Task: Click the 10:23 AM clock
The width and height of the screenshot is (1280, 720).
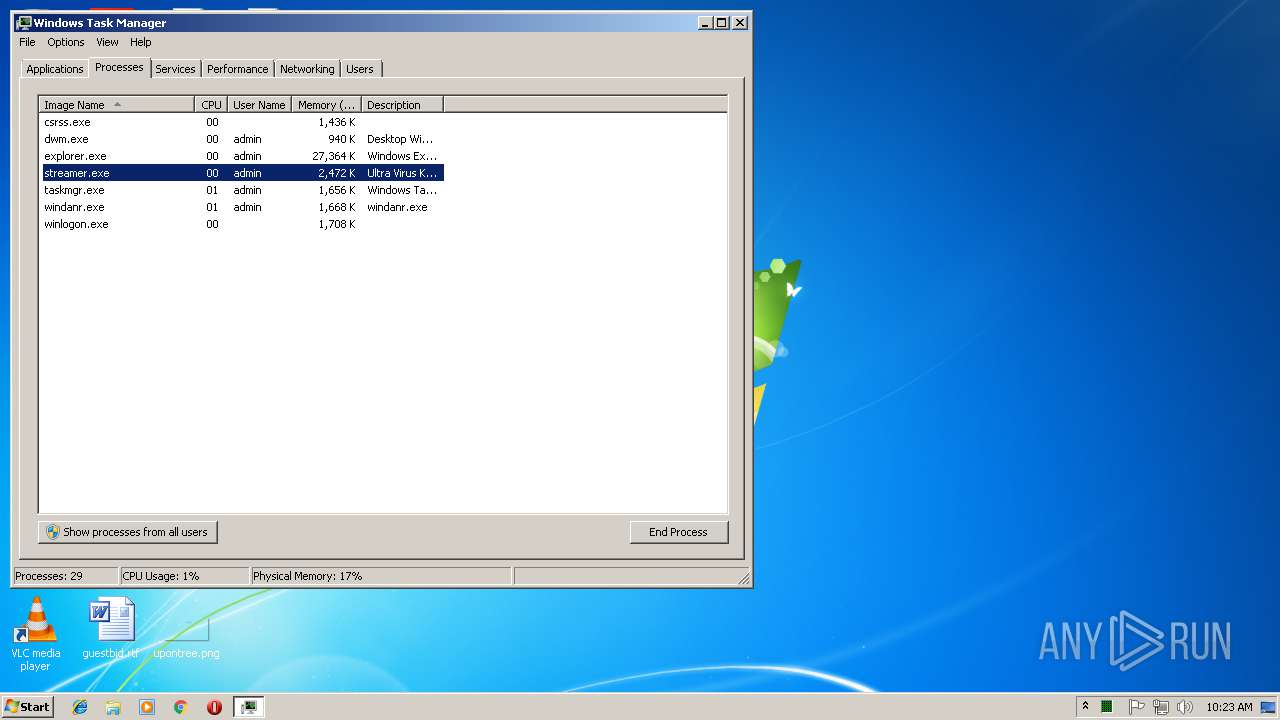Action: point(1229,707)
